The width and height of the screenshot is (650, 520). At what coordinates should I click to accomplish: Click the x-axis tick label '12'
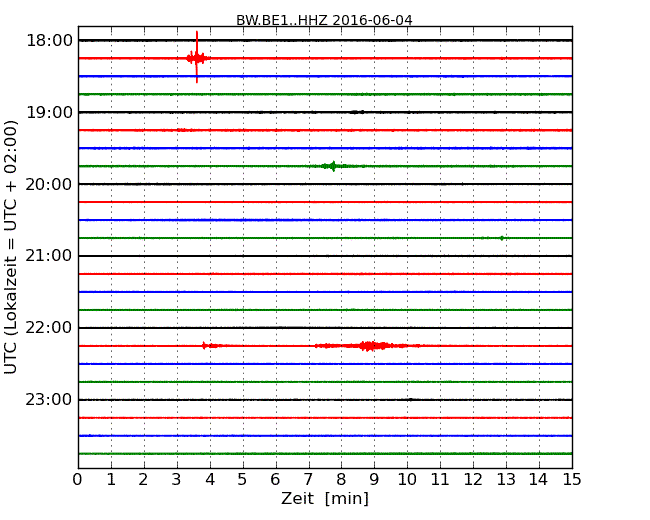click(x=473, y=479)
